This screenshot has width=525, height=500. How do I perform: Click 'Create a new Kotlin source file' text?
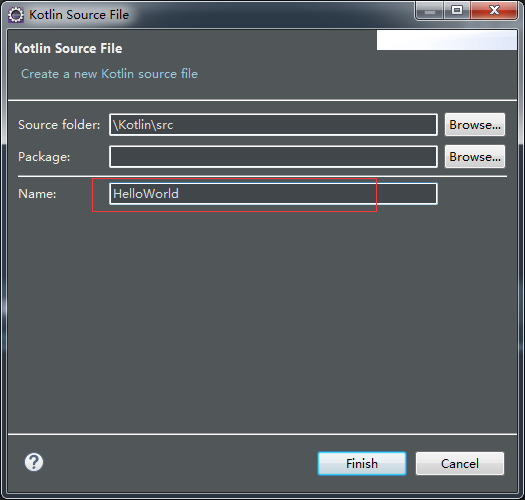[109, 74]
